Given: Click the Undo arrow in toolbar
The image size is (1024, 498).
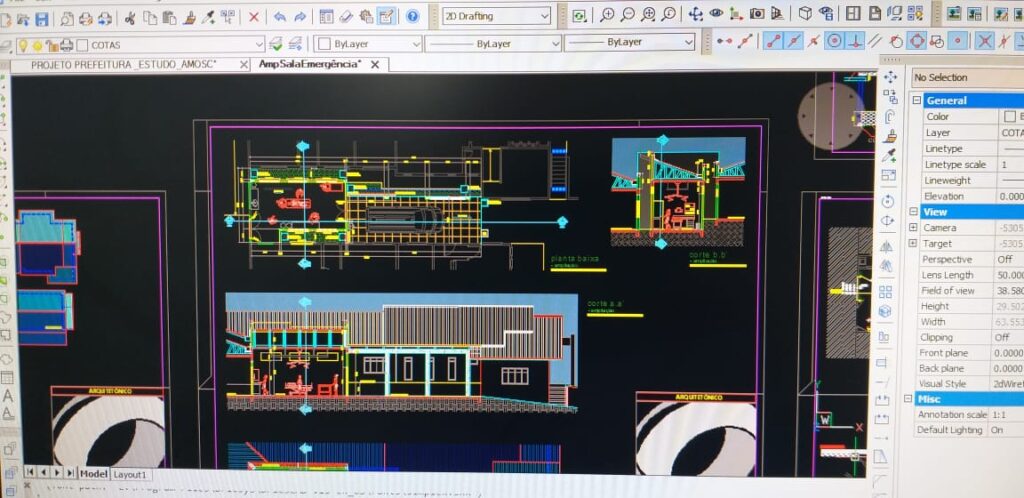Looking at the screenshot, I should [279, 17].
